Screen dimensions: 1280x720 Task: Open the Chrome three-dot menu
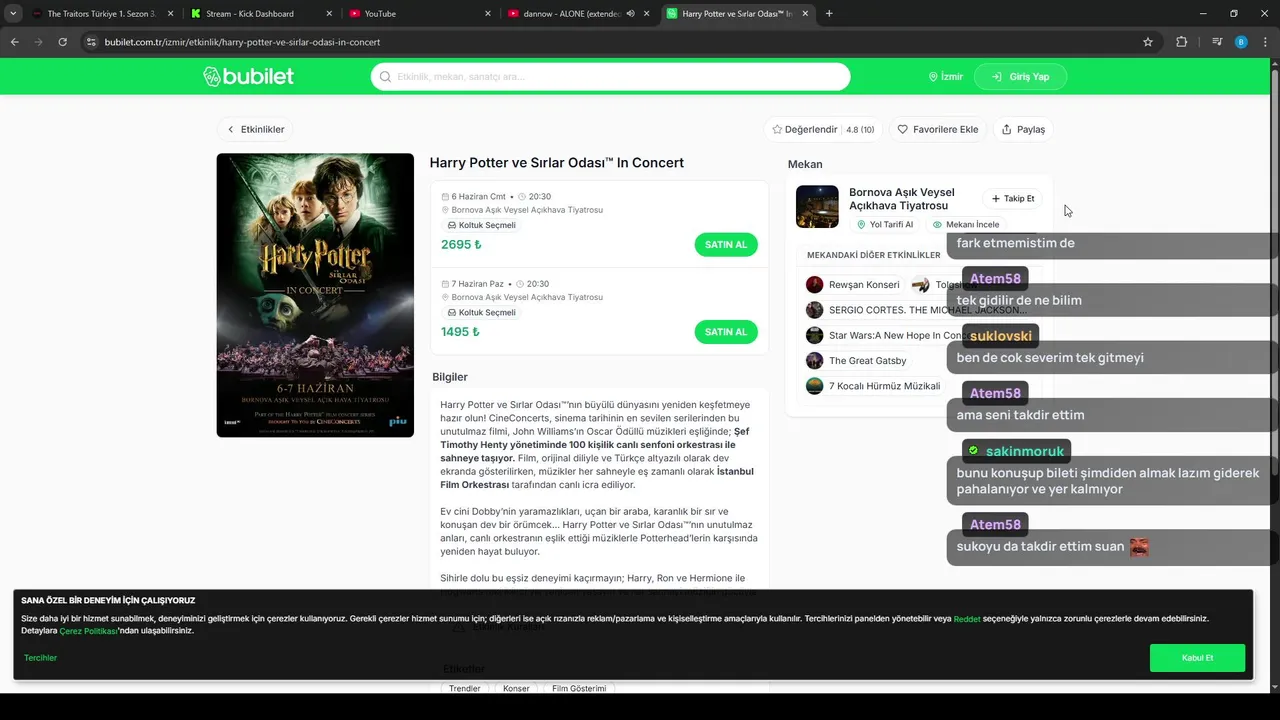(1264, 42)
